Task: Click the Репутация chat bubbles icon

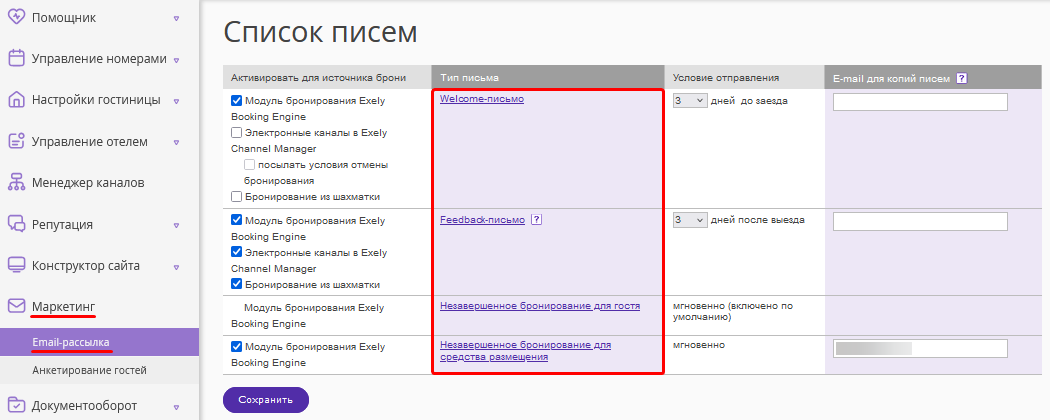Action: pos(16,224)
